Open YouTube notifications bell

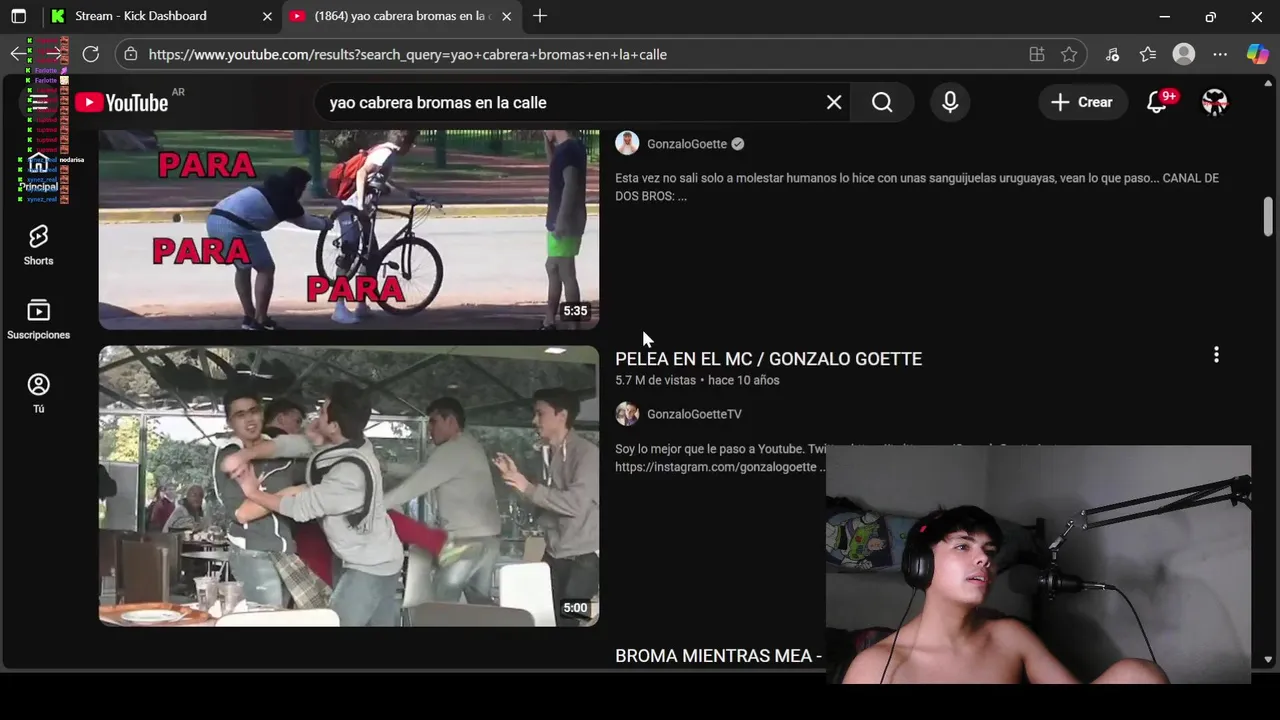tap(1158, 101)
